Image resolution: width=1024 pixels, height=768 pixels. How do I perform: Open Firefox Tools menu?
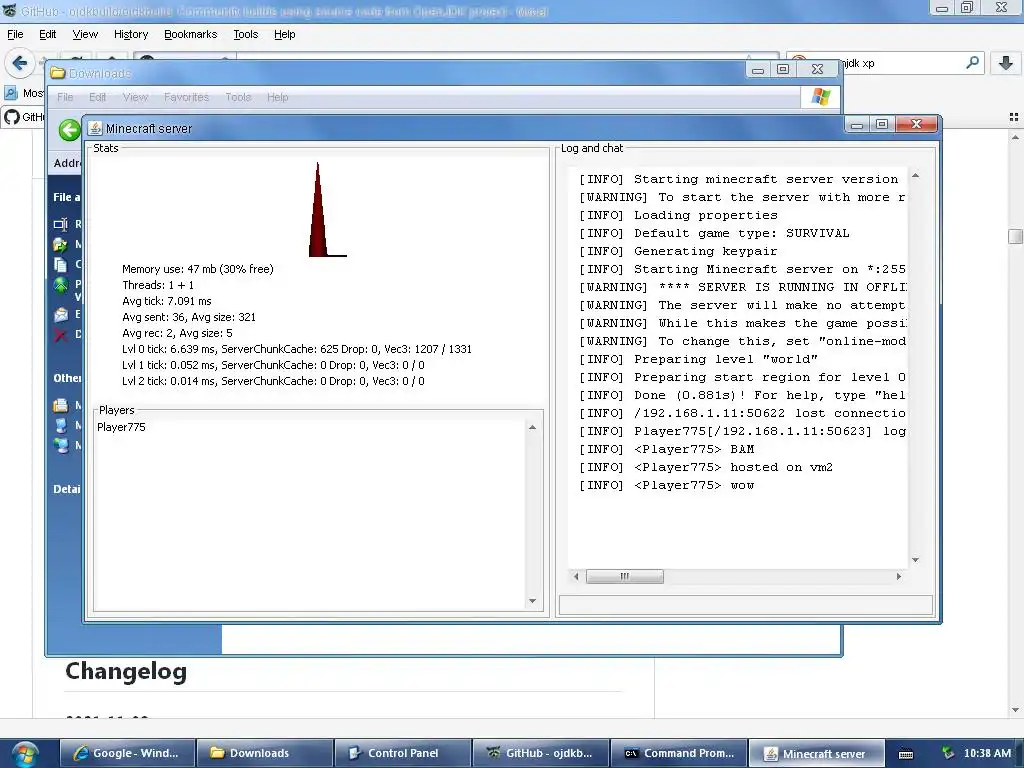click(x=246, y=34)
